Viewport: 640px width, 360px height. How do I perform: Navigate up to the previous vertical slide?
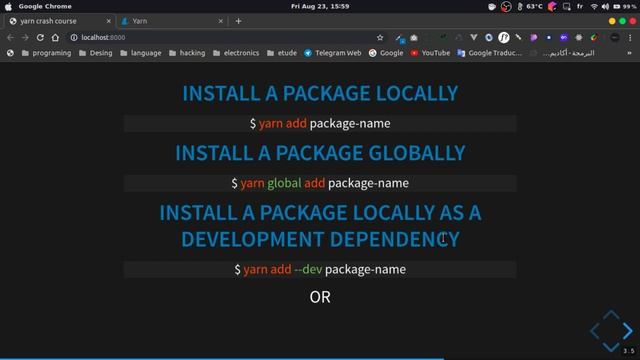pyautogui.click(x=611, y=315)
